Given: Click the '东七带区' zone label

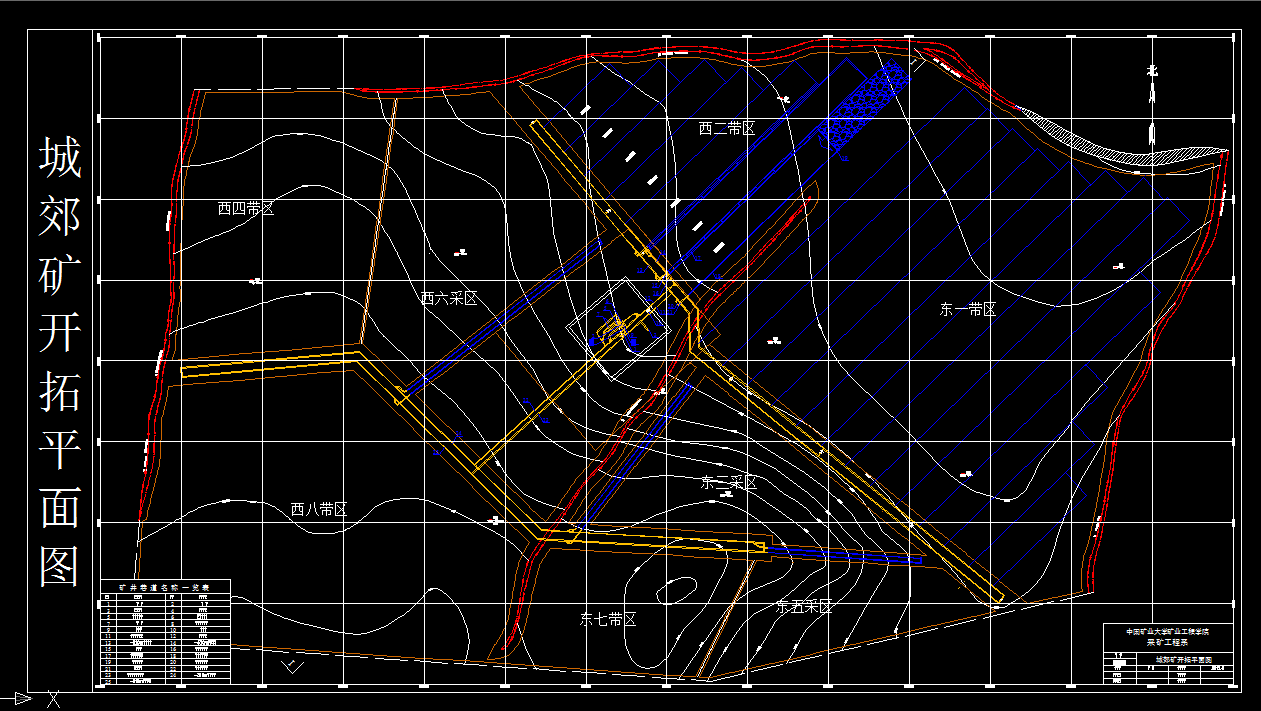Looking at the screenshot, I should click(608, 619).
